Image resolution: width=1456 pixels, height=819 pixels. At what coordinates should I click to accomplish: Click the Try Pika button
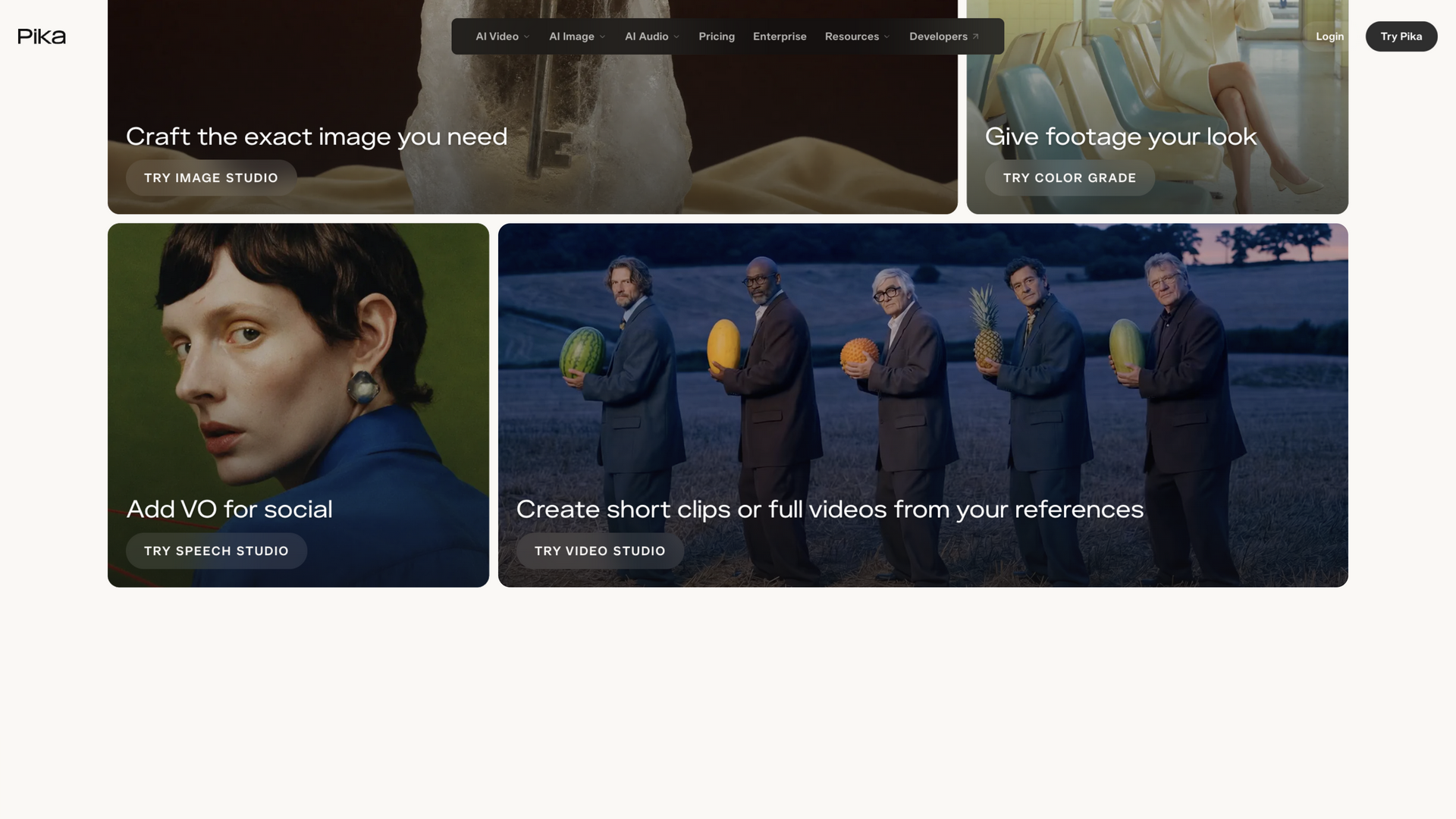click(1401, 36)
